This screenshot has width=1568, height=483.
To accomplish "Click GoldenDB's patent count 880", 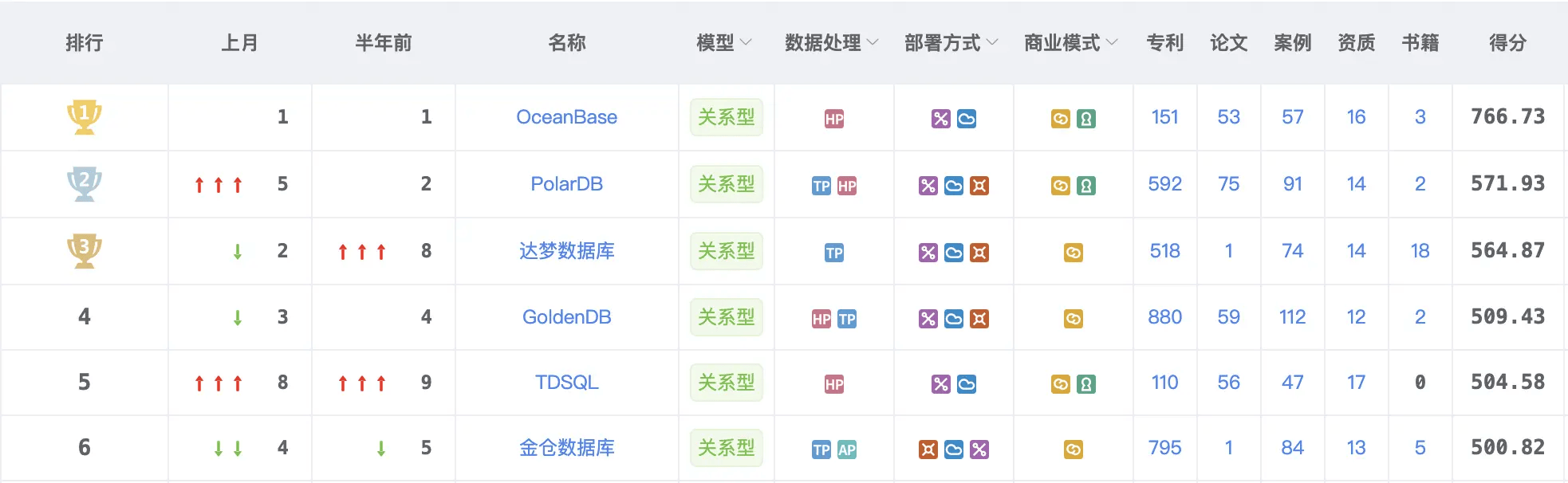I will coord(1164,317).
